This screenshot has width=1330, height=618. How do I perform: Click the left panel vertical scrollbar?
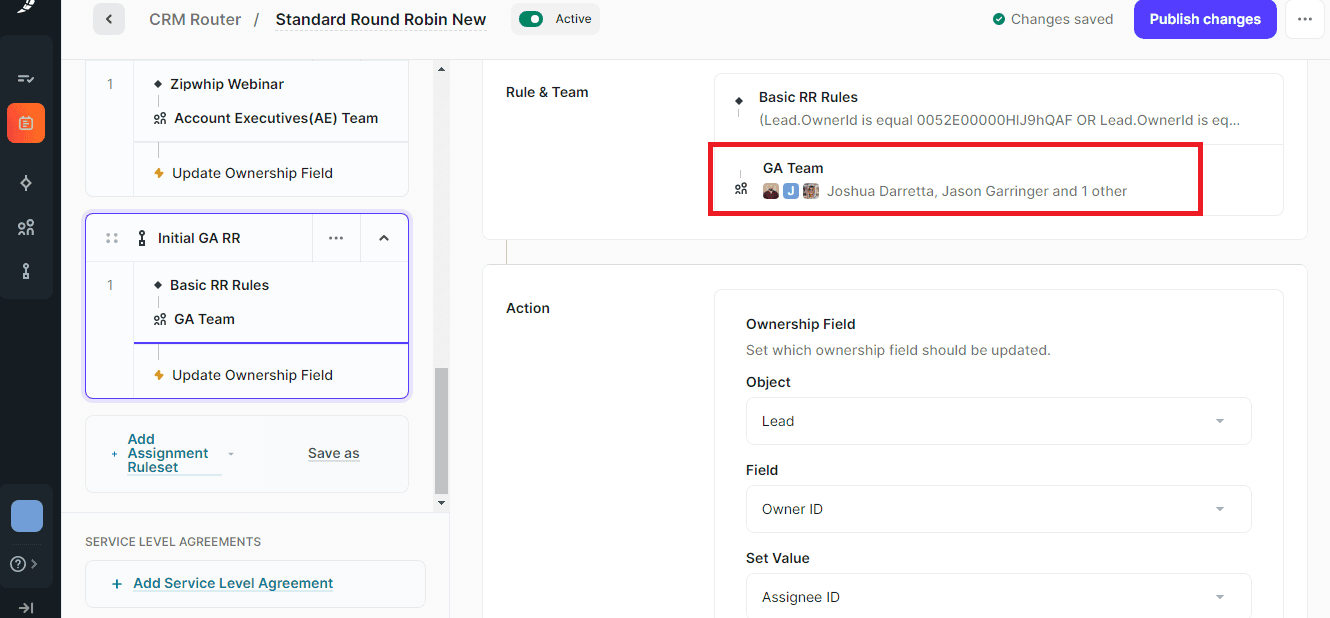[x=441, y=430]
